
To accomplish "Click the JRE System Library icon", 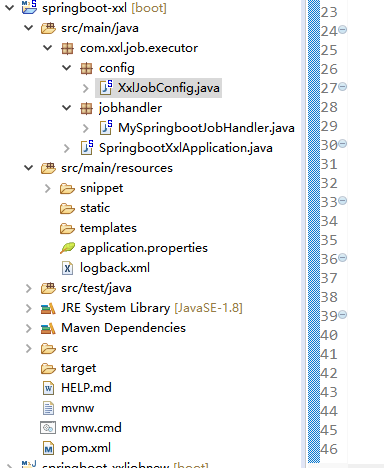I will (x=48, y=308).
